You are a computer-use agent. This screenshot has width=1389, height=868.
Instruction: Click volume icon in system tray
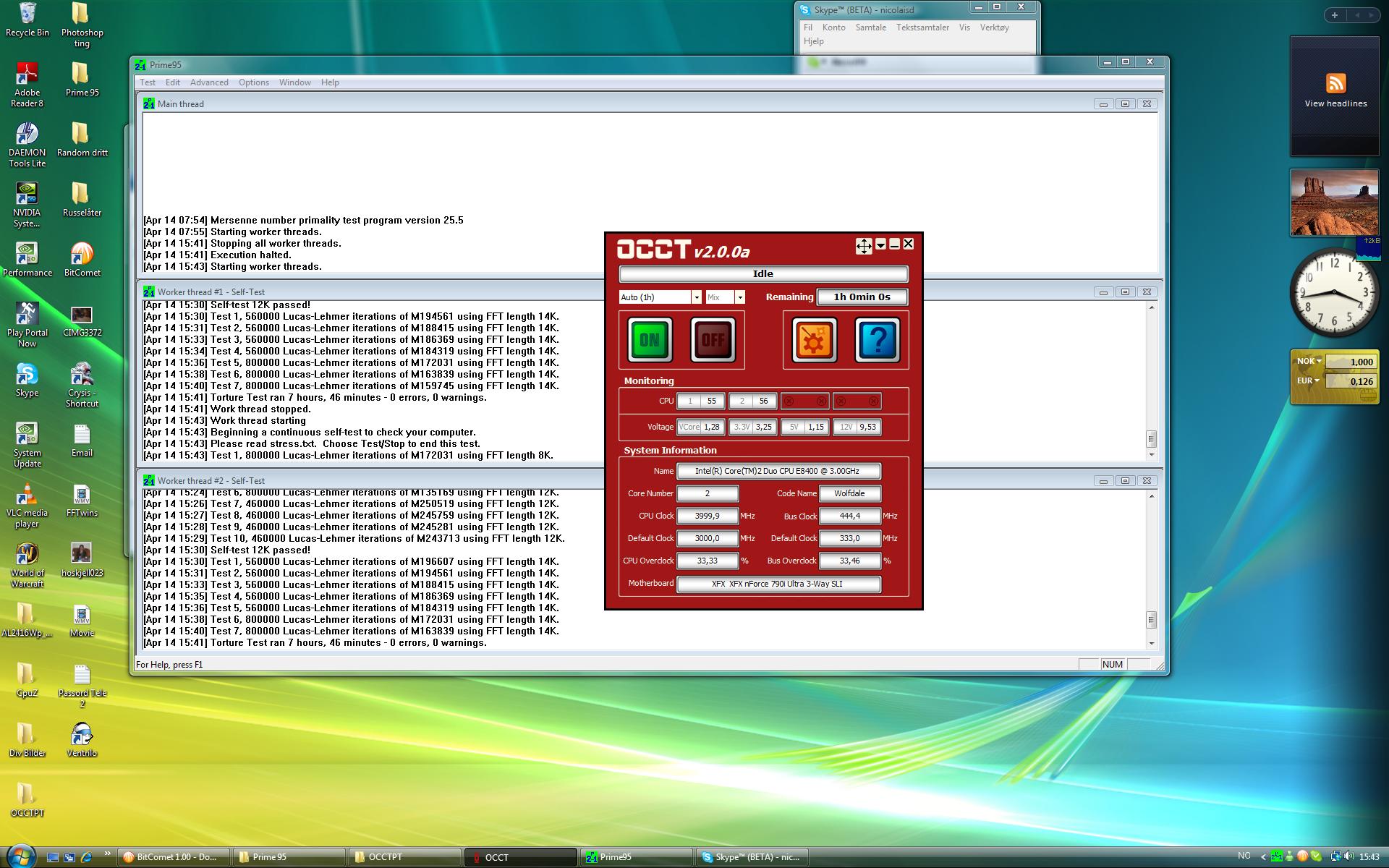[1349, 857]
